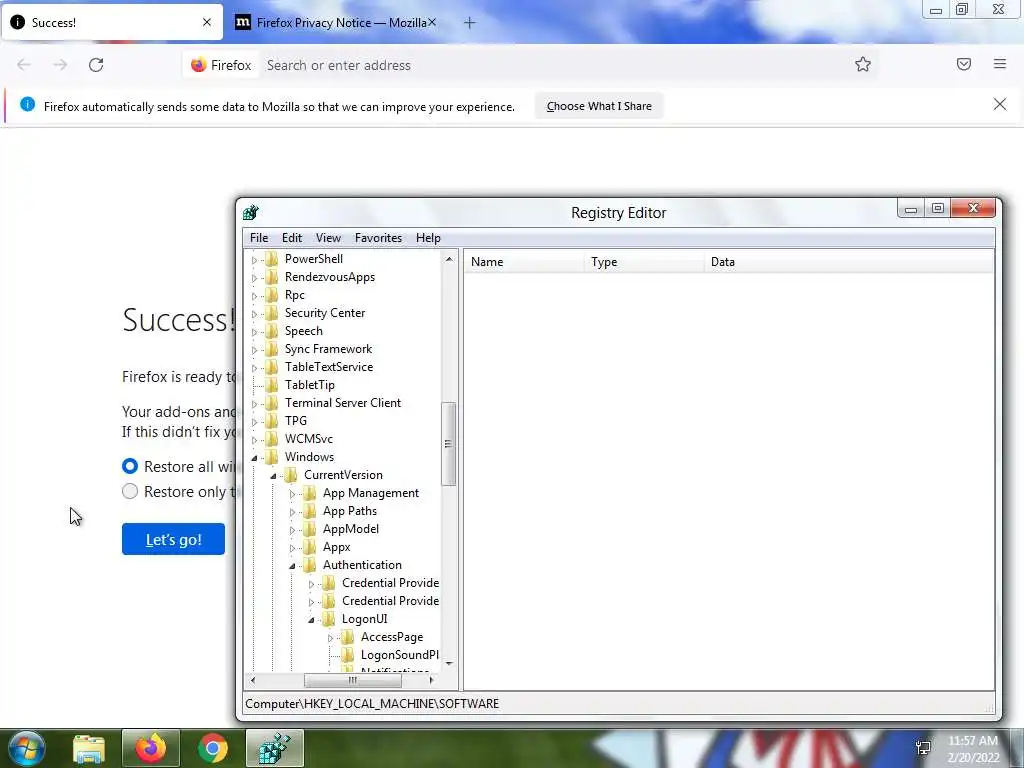Click the Registry Editor title bar icon

tap(251, 212)
